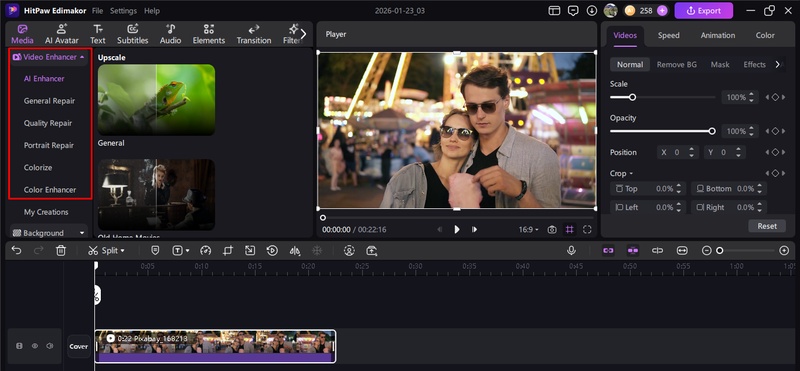Open the speed gauge tool in timeline toolbar
800x371 pixels.
pos(206,251)
